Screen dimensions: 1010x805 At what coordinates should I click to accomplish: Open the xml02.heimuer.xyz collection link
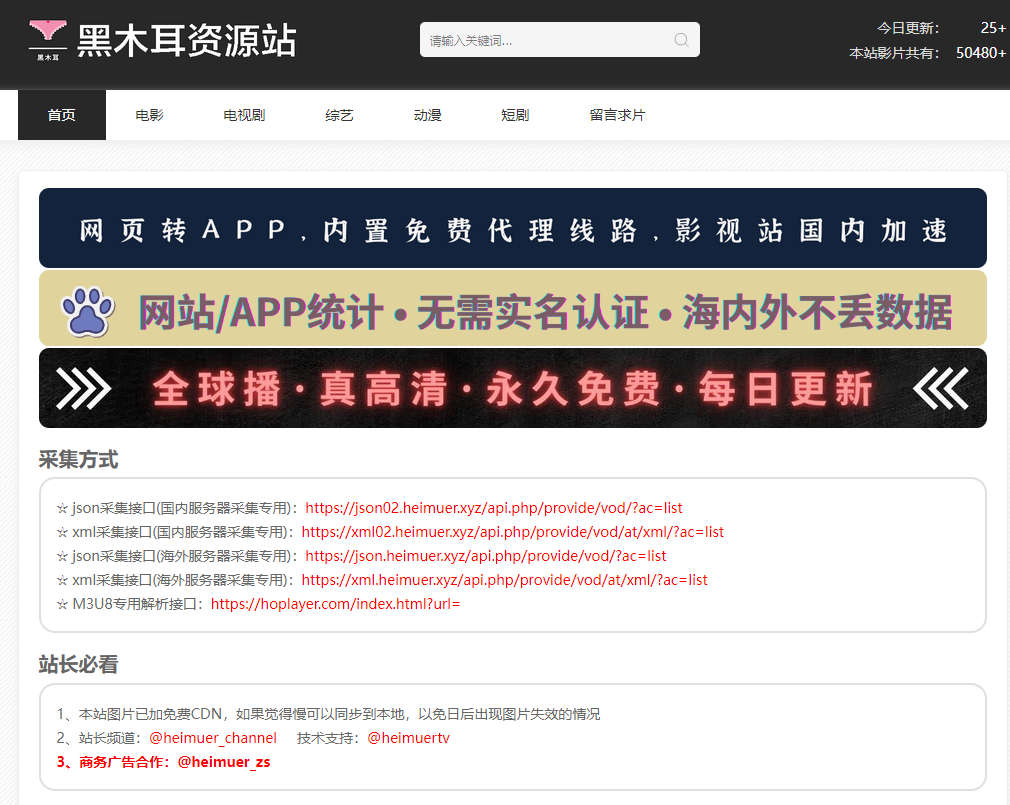513,532
